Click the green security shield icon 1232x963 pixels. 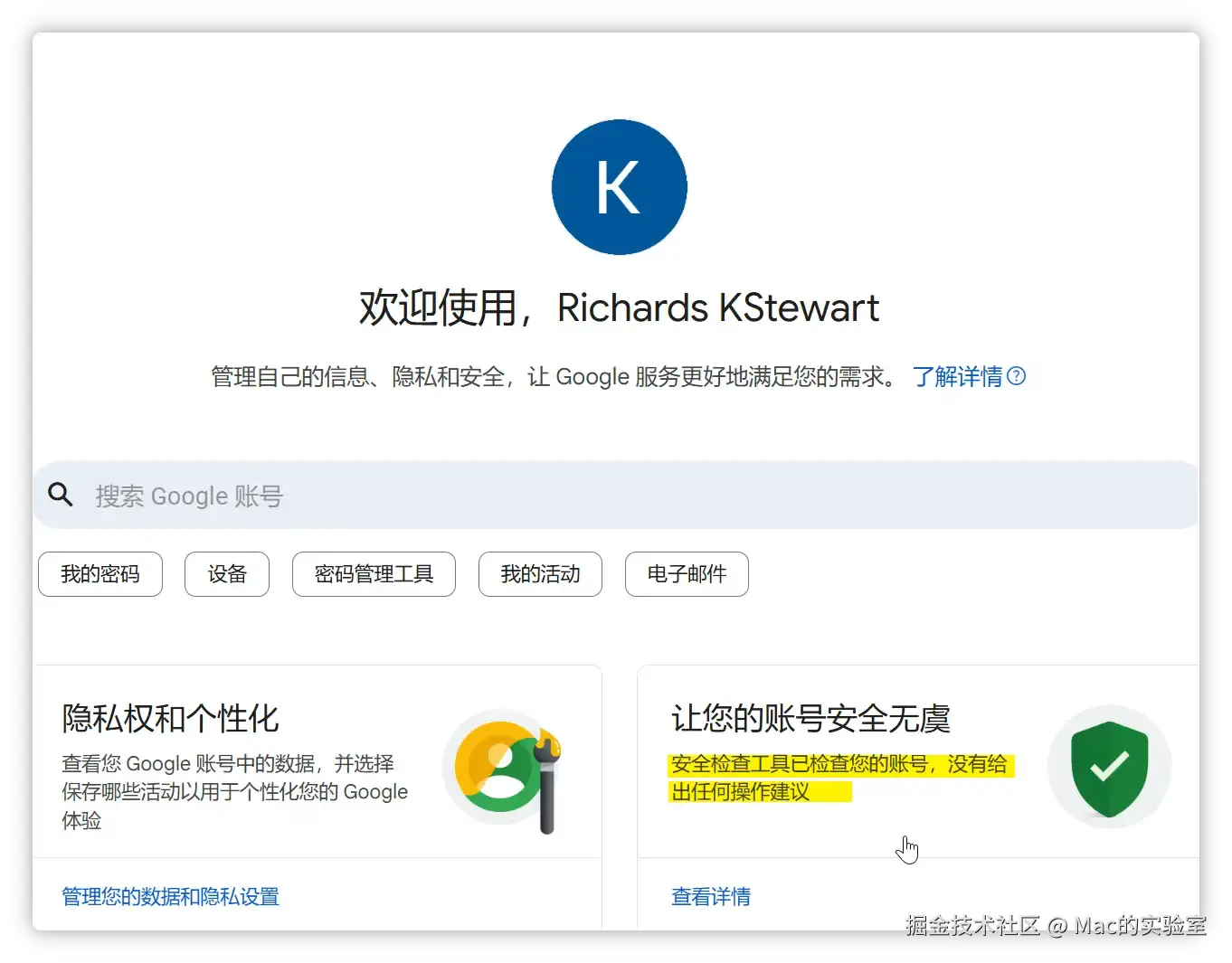point(1109,768)
